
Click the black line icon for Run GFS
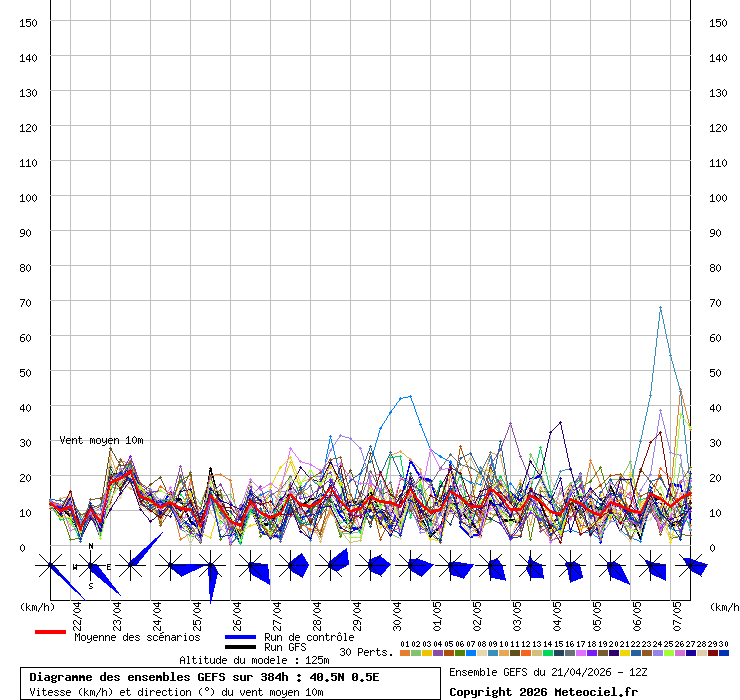pos(240,647)
